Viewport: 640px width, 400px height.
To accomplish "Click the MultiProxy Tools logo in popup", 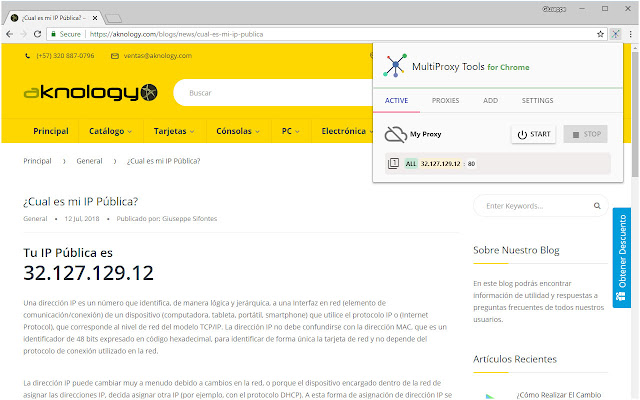I will pos(395,65).
